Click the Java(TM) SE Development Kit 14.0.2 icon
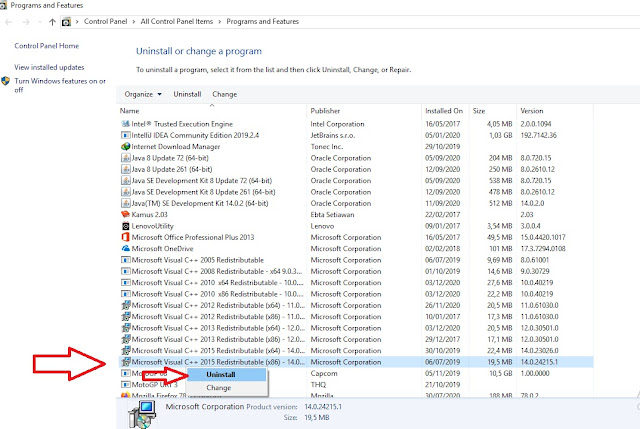The image size is (640, 429). click(x=126, y=203)
